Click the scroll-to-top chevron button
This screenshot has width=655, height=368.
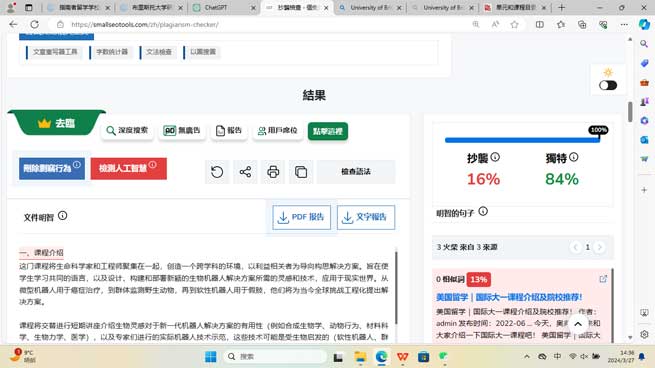[578, 324]
